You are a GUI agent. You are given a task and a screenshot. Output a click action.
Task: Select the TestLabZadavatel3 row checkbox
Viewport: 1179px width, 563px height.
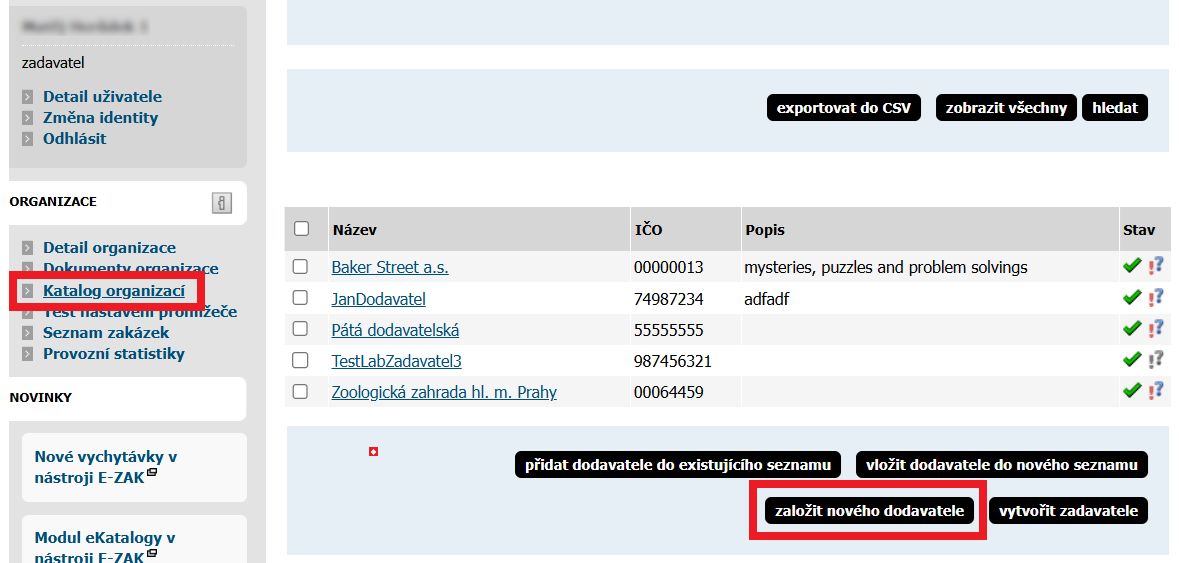coord(300,360)
